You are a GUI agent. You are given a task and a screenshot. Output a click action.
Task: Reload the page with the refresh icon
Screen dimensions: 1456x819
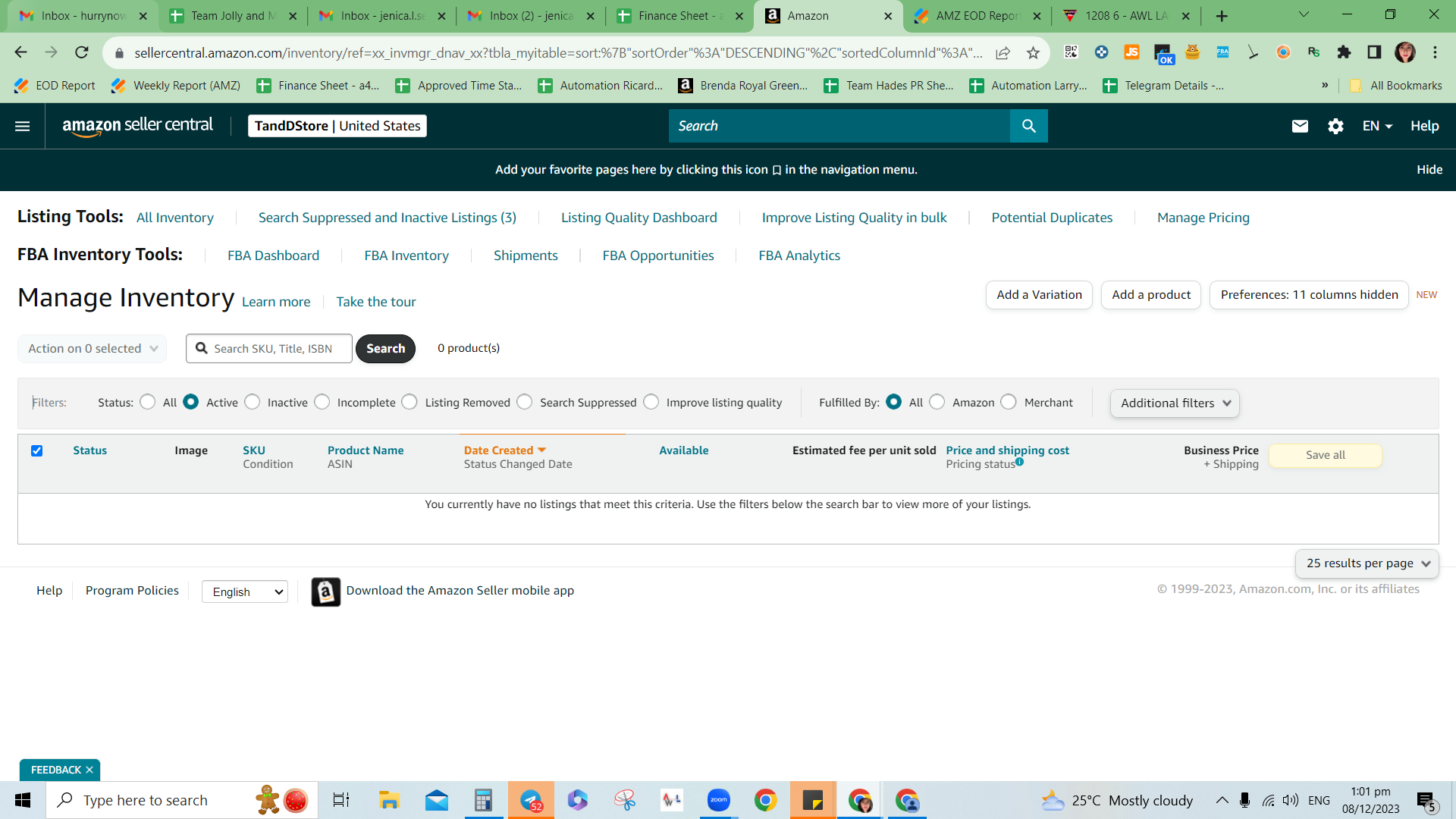(82, 52)
